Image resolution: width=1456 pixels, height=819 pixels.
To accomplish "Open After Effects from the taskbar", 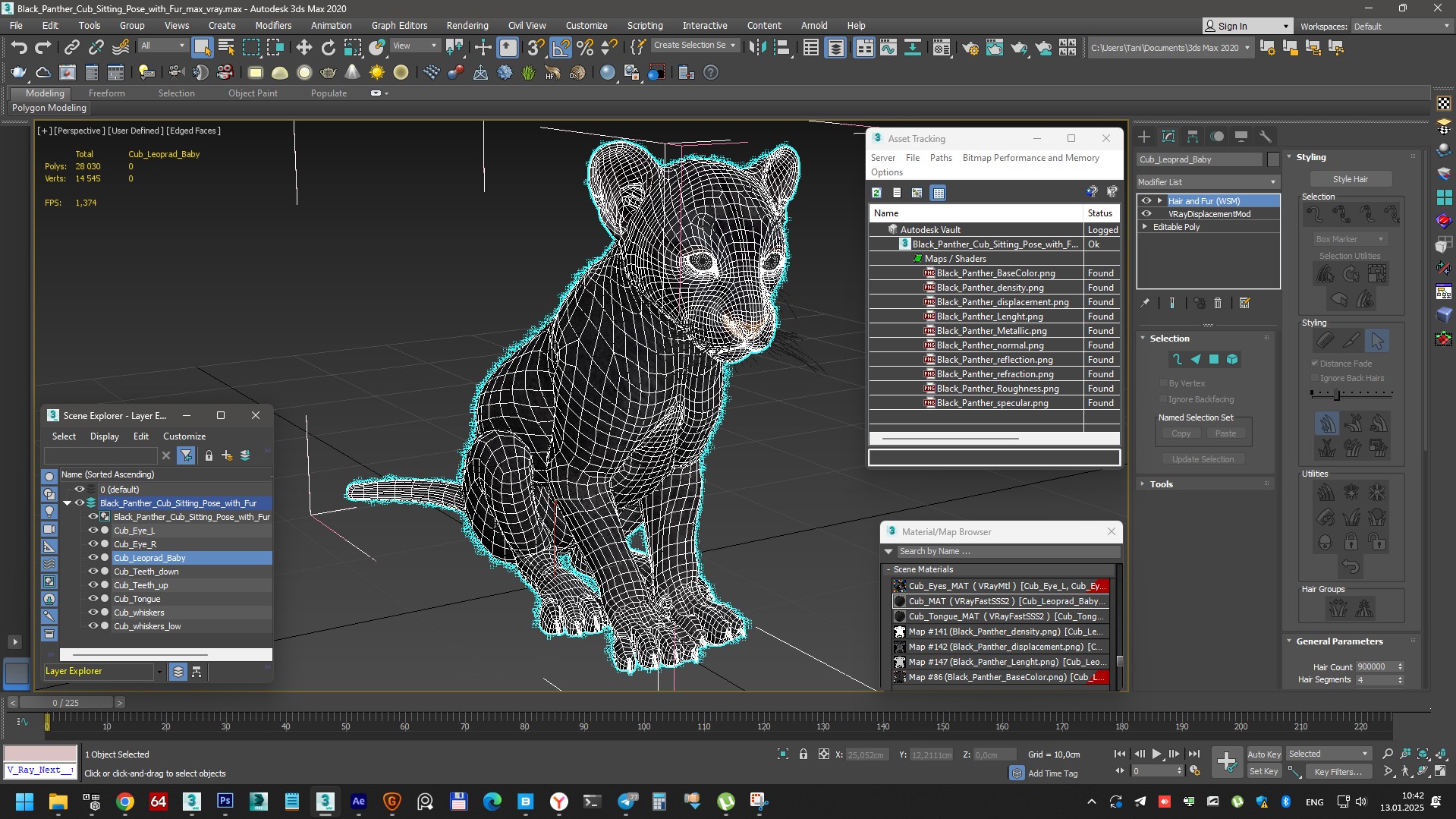I will (x=359, y=801).
